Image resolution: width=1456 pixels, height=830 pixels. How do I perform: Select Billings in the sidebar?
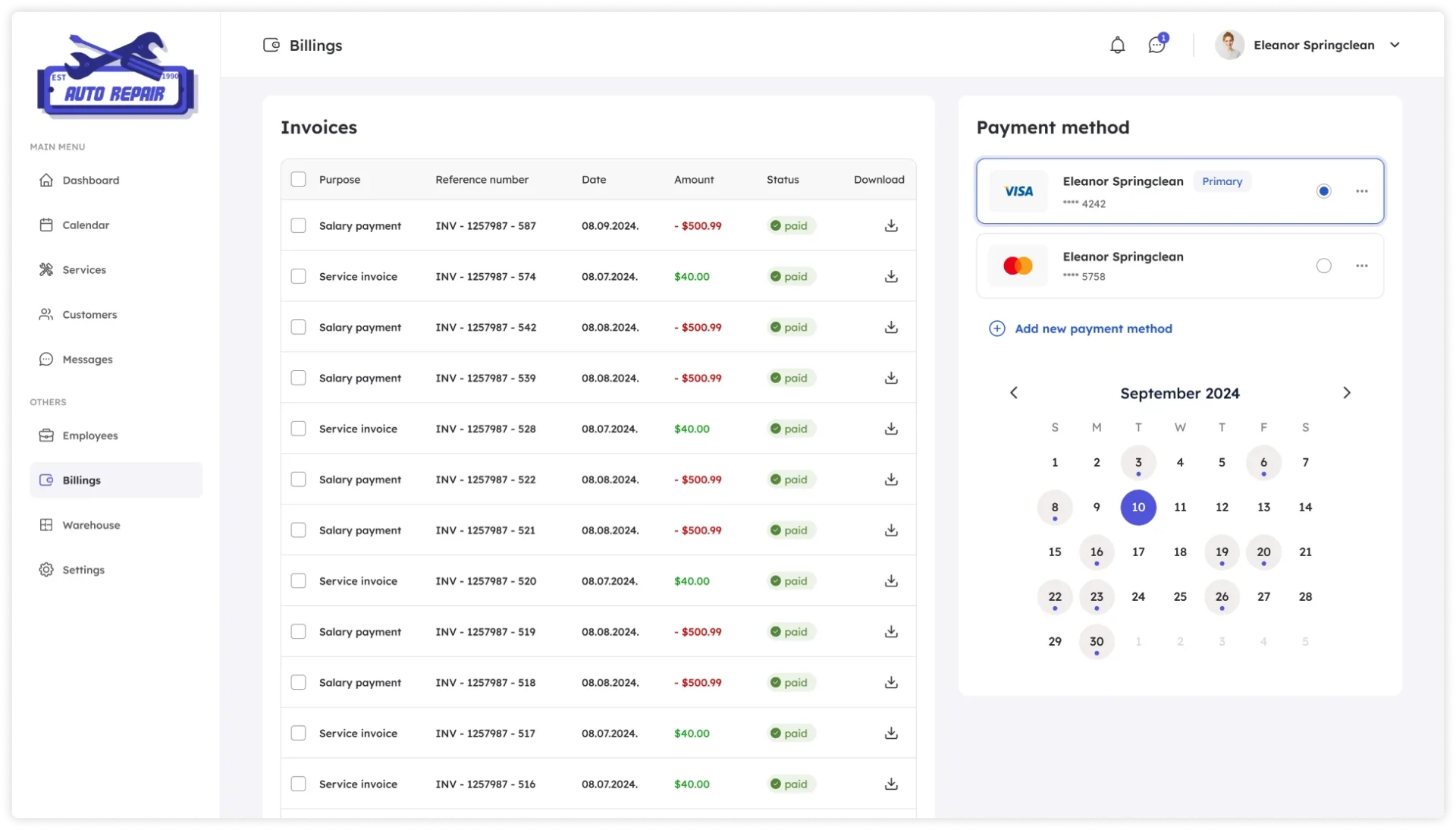(116, 480)
